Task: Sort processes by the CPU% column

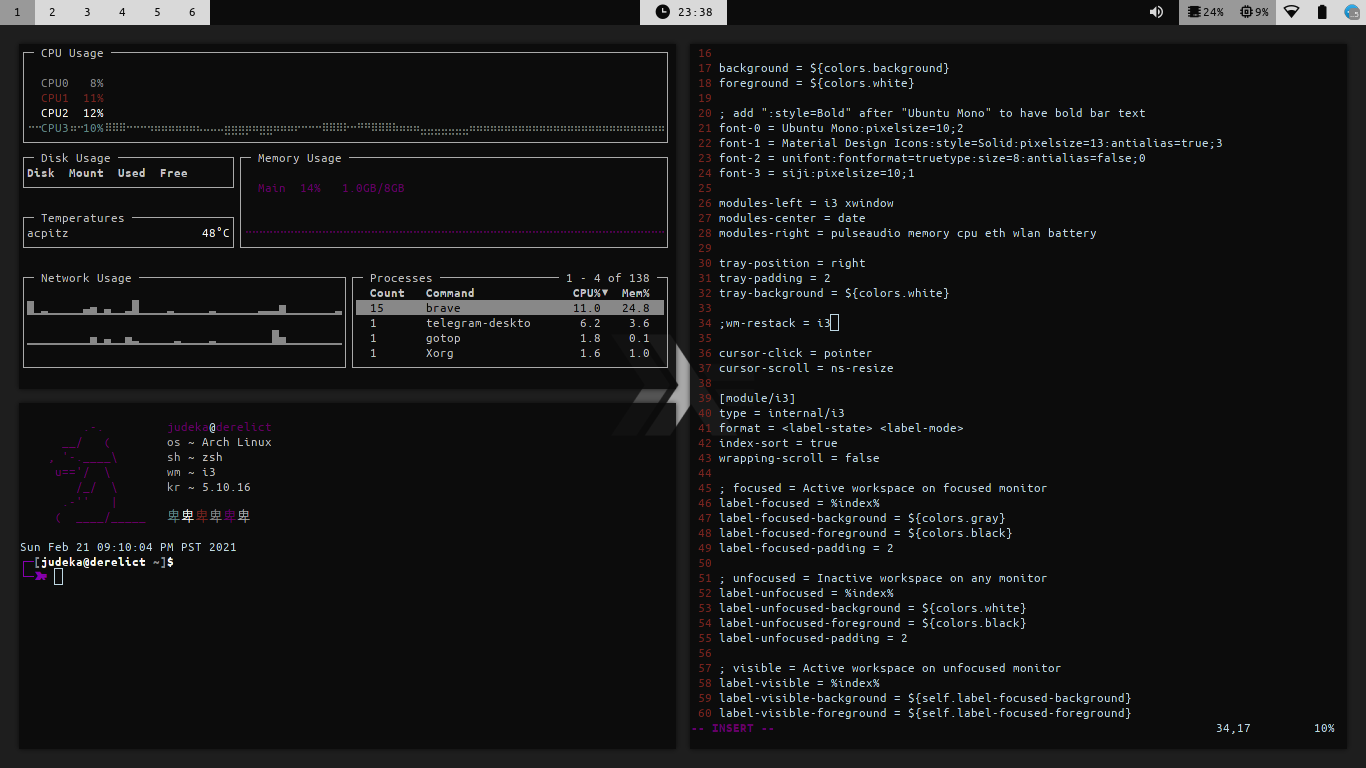Action: click(x=590, y=293)
